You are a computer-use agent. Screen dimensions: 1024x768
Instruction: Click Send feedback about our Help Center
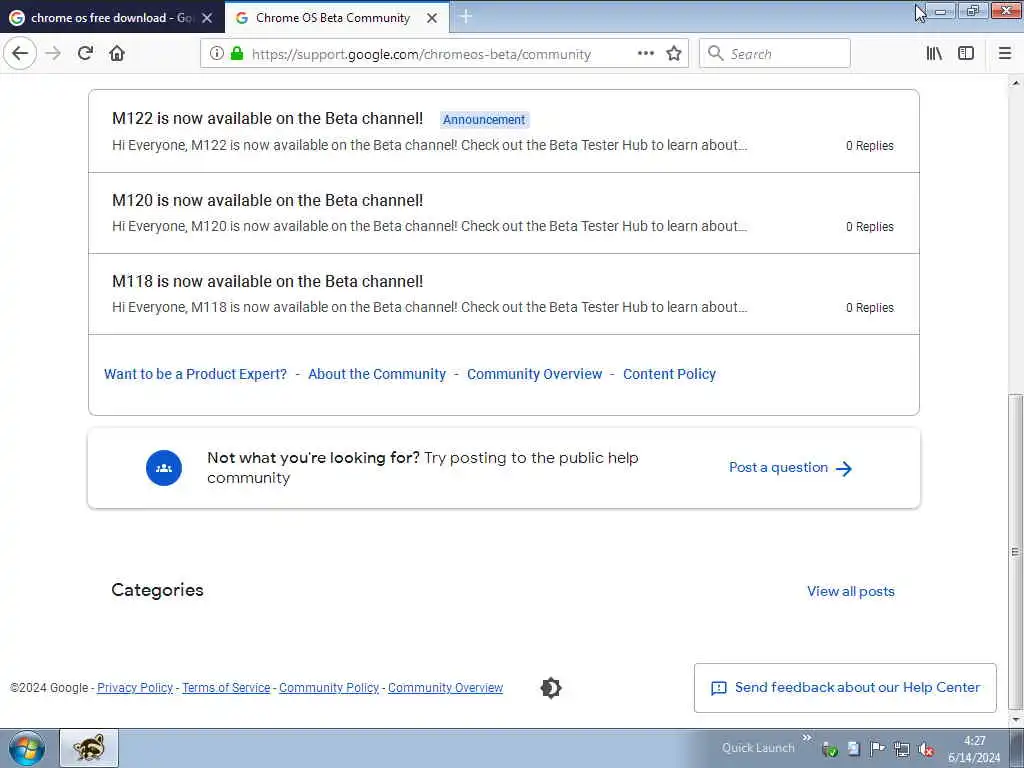[x=845, y=688]
